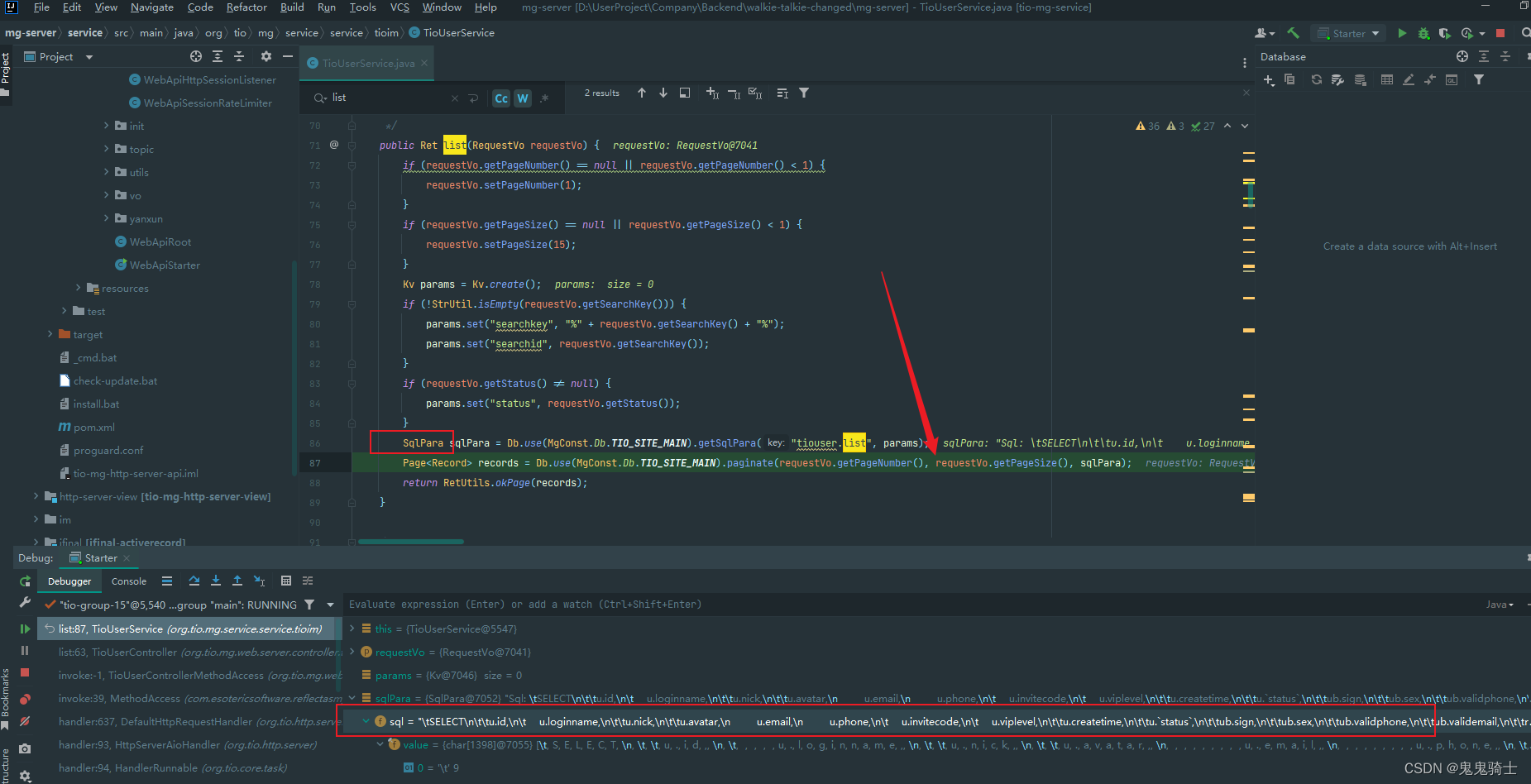This screenshot has width=1531, height=784.
Task: Open the VCS menu
Action: 399,7
